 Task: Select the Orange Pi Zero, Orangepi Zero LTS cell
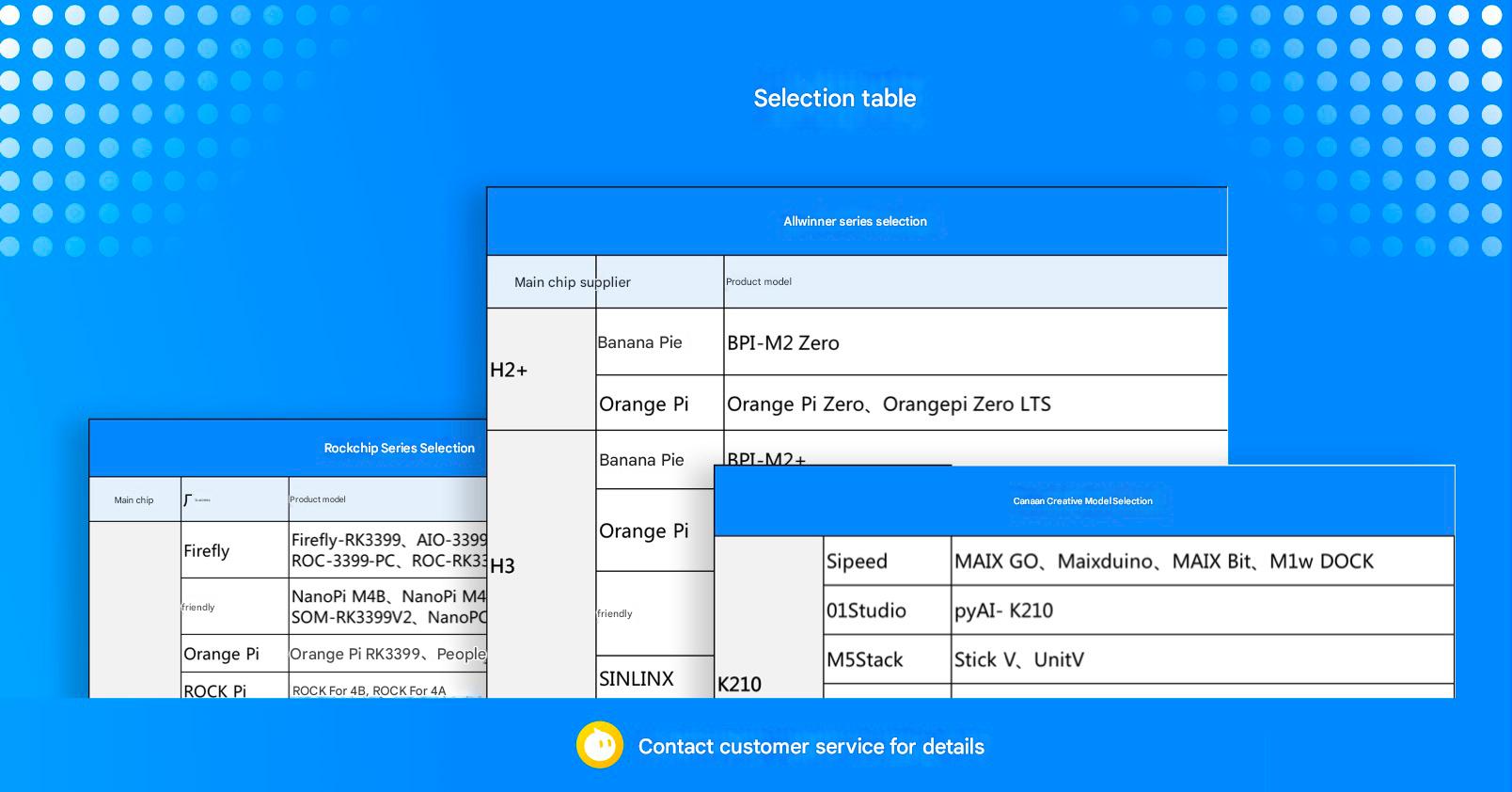(x=974, y=404)
